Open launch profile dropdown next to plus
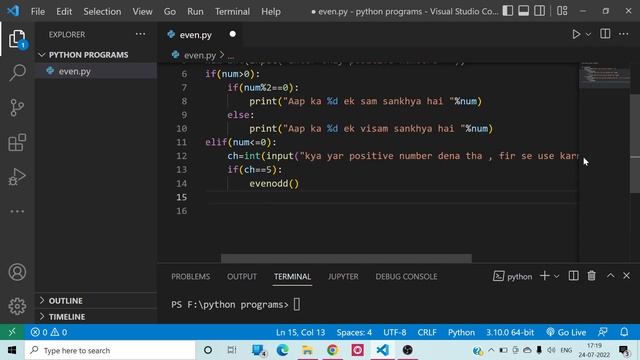 [556, 276]
